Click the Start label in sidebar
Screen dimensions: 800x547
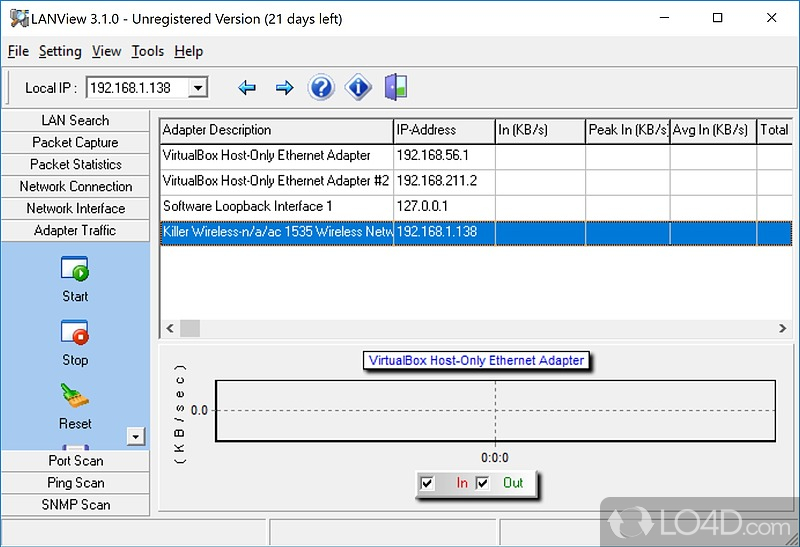coord(75,296)
